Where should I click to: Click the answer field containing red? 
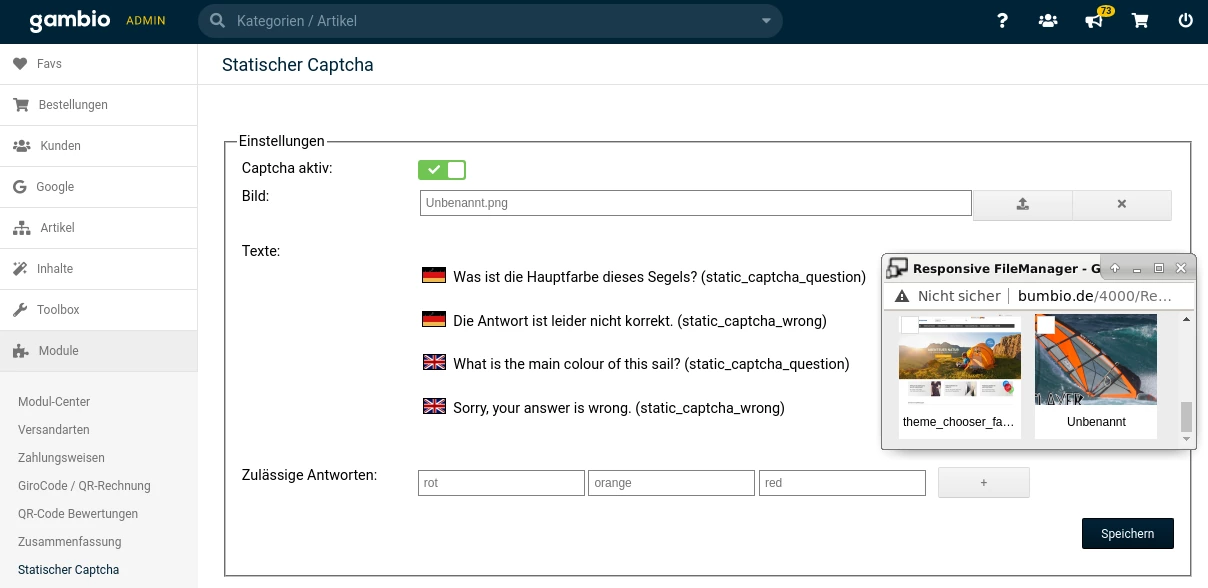pos(842,483)
